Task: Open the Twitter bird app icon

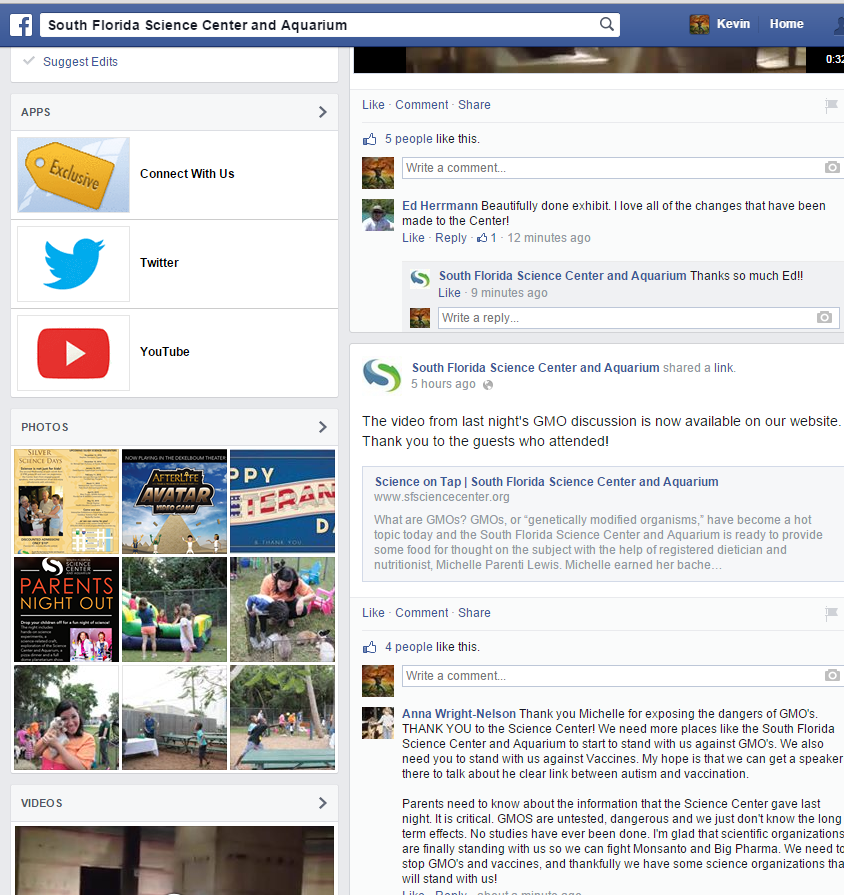Action: tap(73, 264)
